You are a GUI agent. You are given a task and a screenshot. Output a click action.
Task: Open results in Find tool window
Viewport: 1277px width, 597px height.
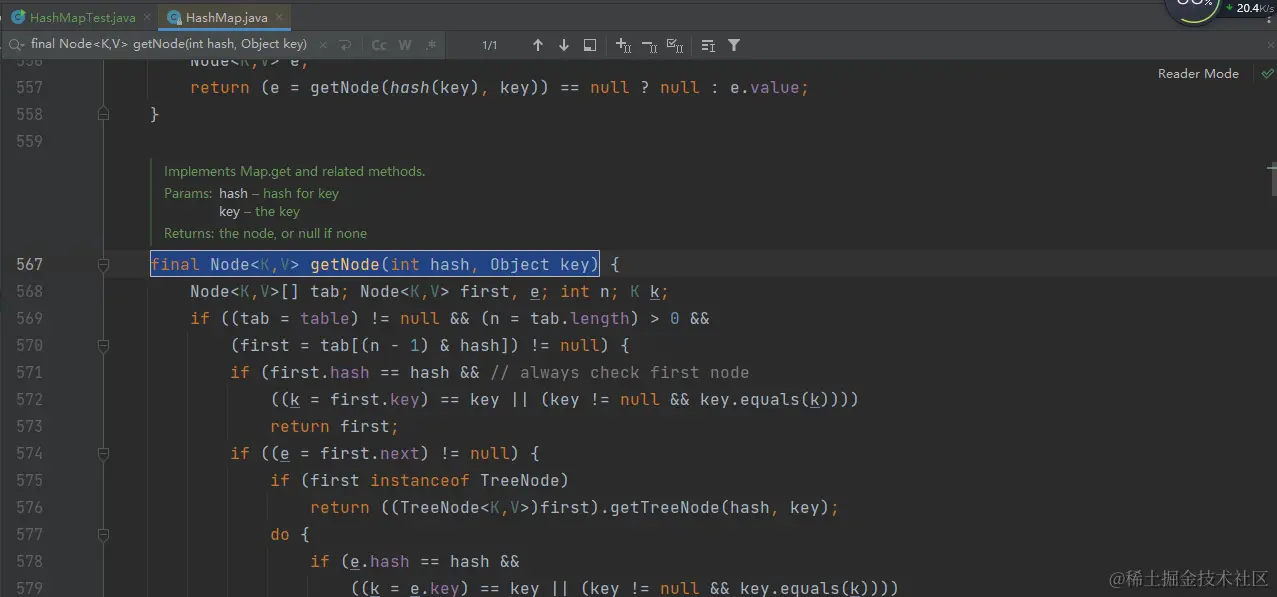coord(590,45)
